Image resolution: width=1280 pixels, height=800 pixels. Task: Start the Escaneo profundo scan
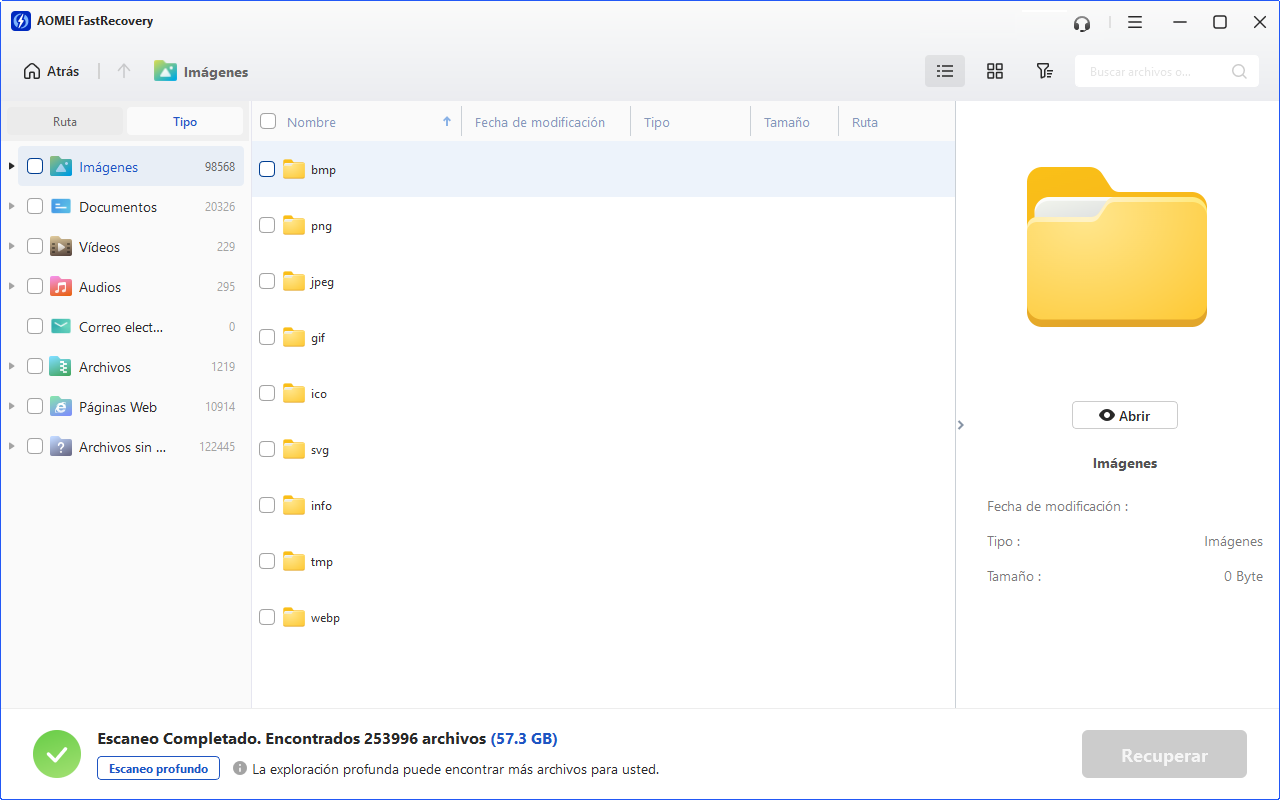[x=158, y=769]
